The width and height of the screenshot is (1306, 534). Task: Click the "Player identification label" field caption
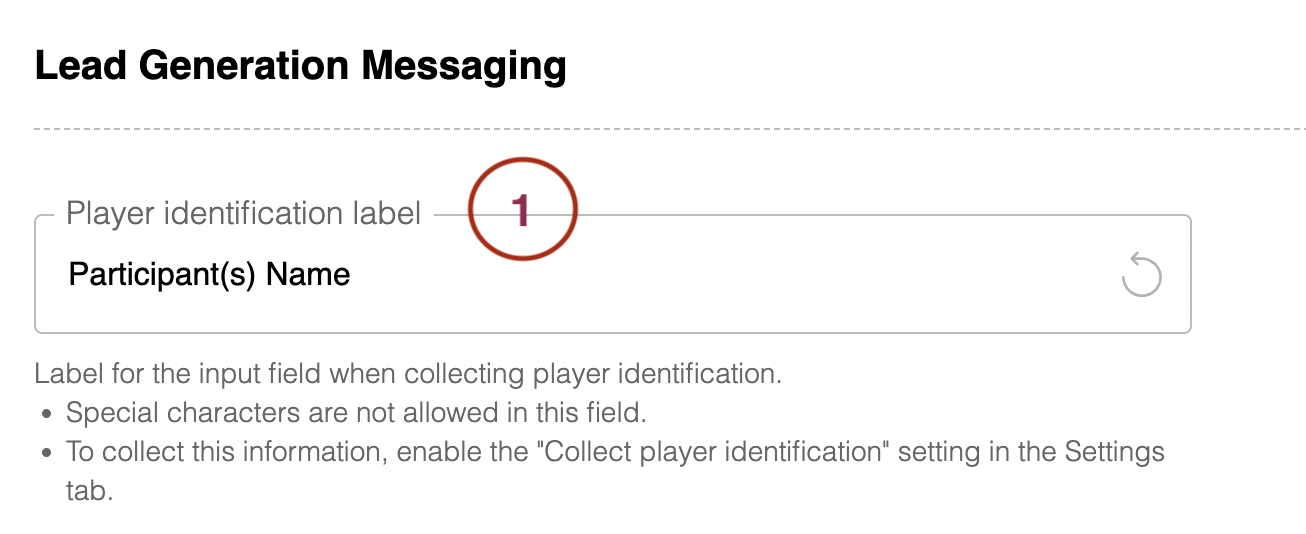243,213
